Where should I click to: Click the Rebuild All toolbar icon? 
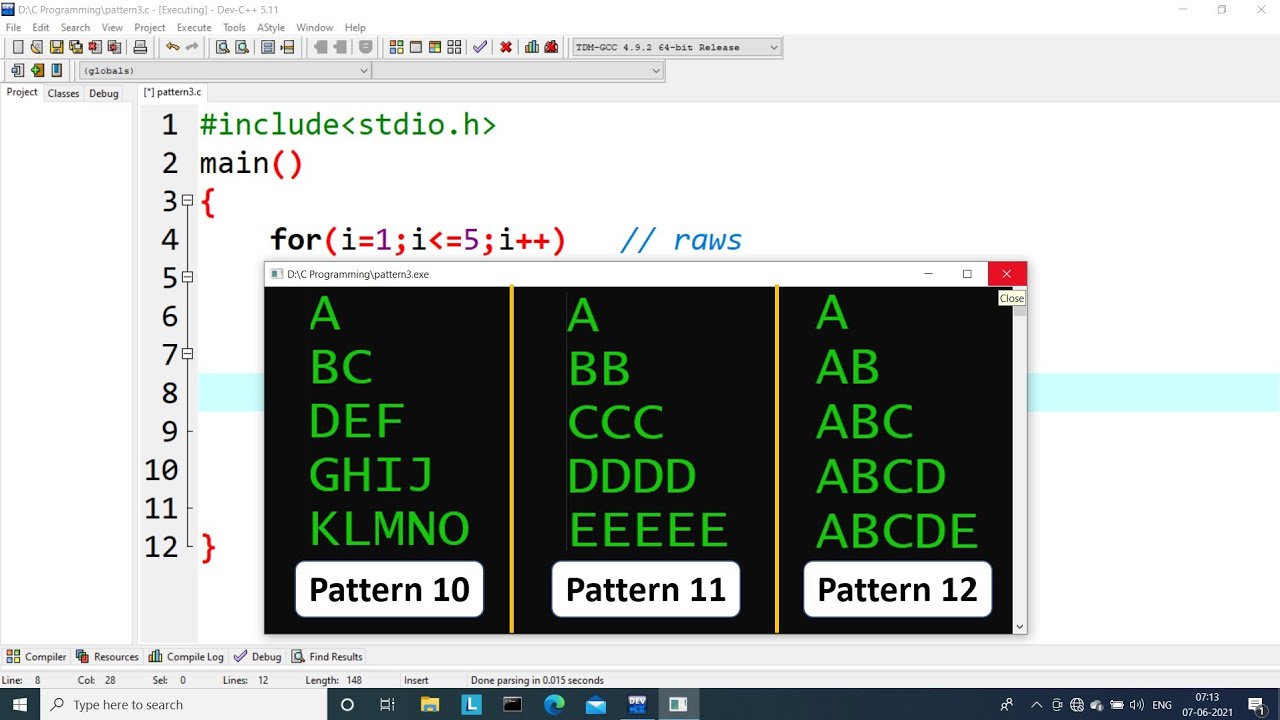tap(454, 47)
